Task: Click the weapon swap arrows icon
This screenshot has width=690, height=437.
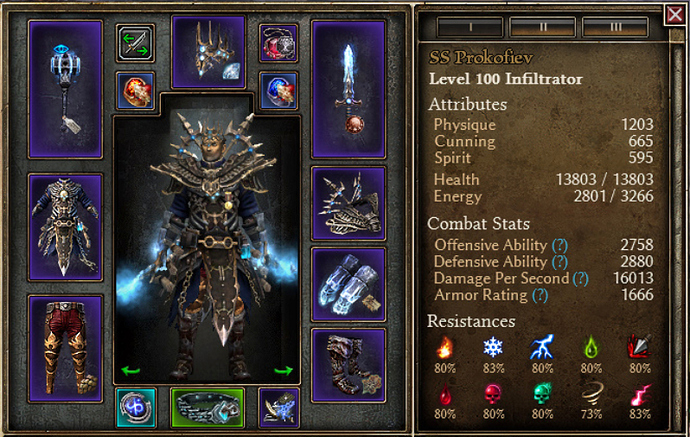Action: (135, 43)
